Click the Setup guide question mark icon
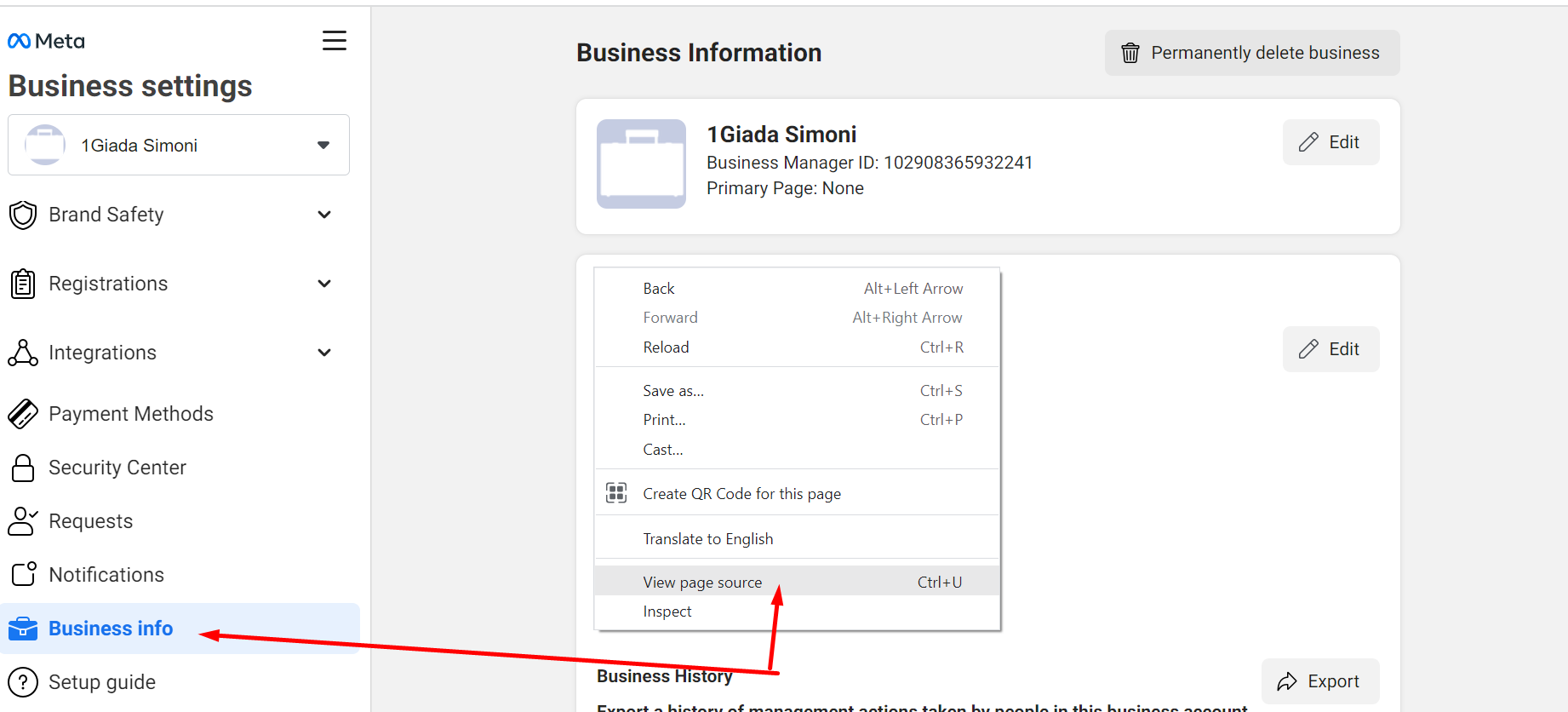 (23, 682)
